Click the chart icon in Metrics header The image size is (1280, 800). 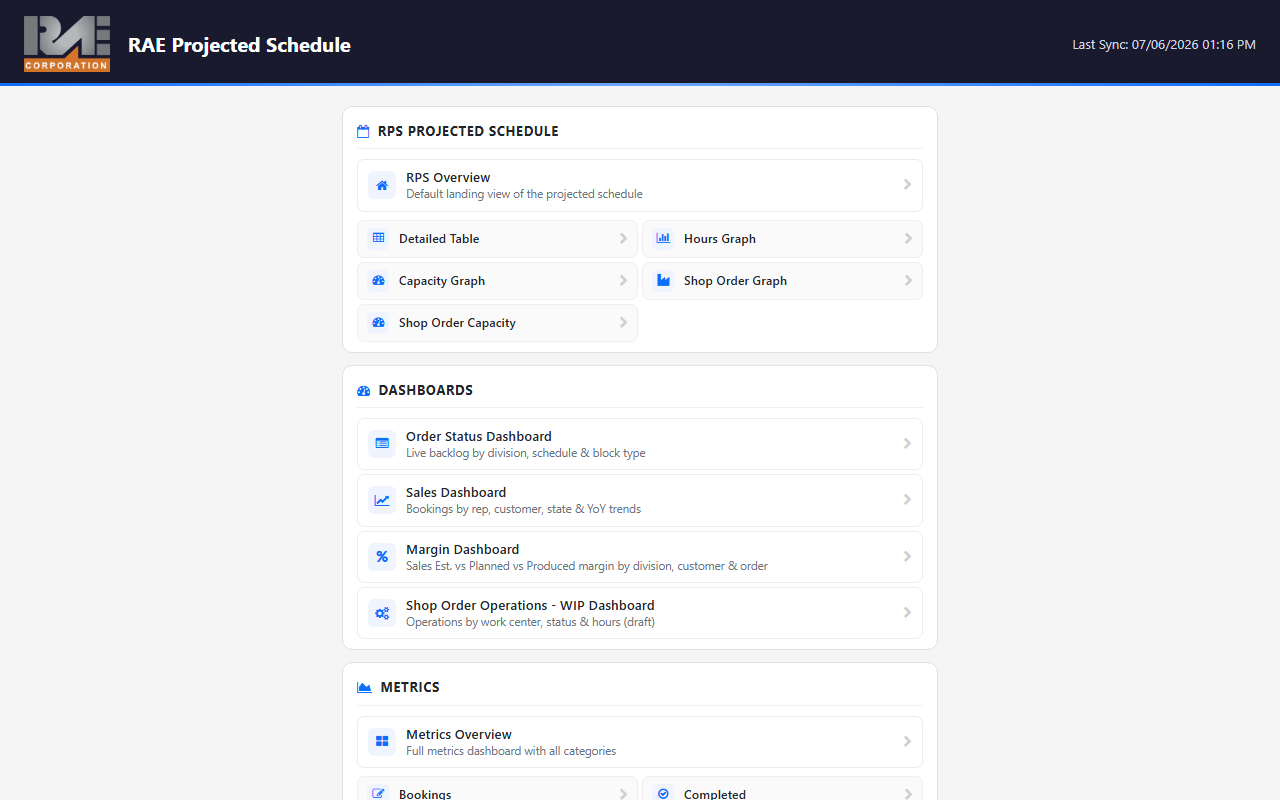pyautogui.click(x=364, y=687)
